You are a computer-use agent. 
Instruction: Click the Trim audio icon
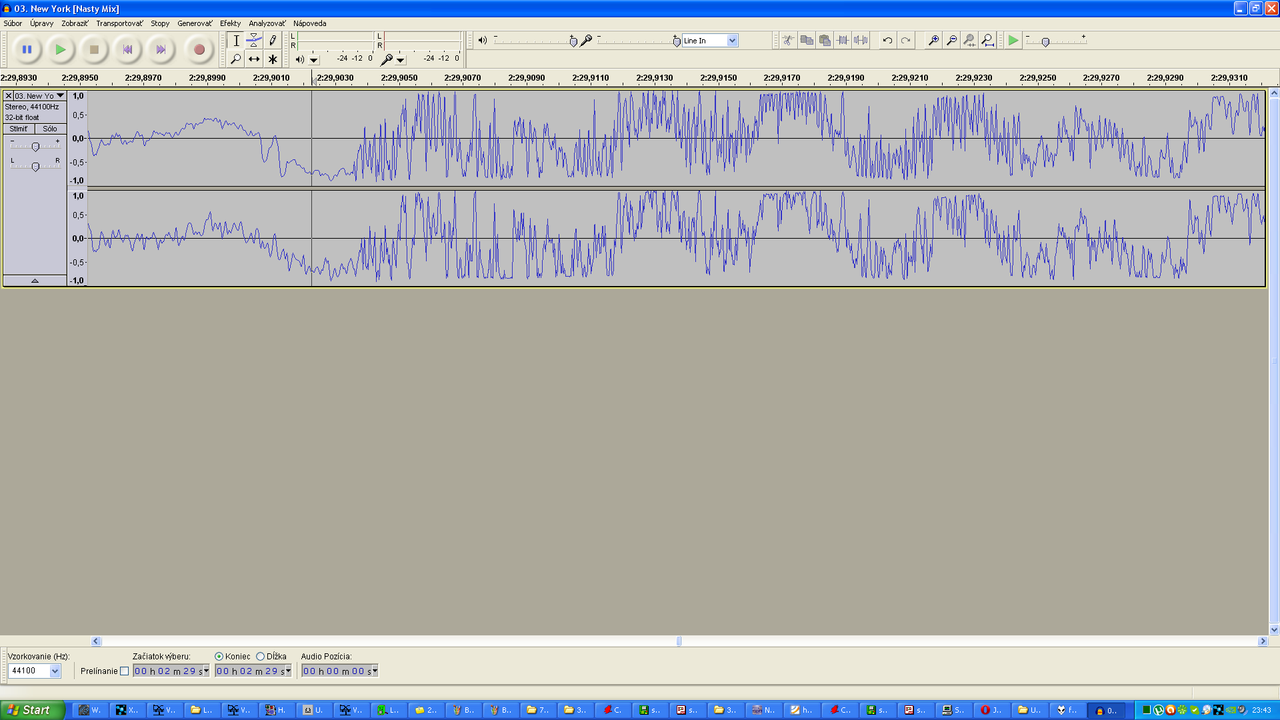coord(843,40)
